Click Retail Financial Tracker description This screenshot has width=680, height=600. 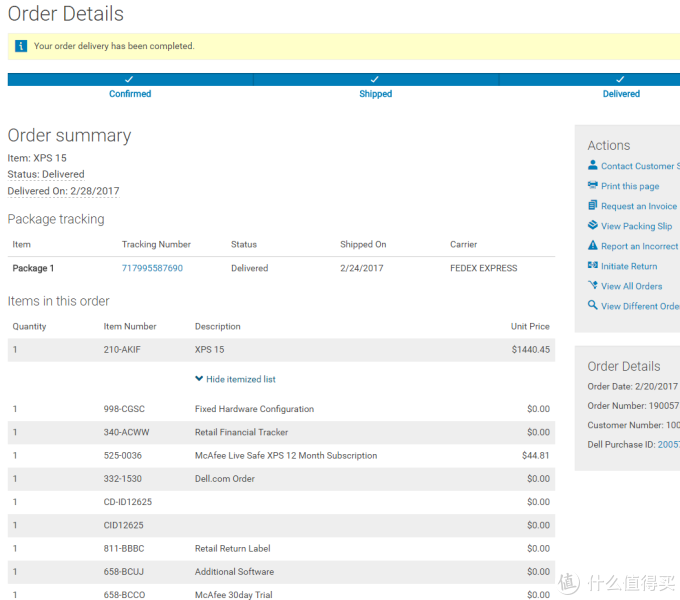241,432
